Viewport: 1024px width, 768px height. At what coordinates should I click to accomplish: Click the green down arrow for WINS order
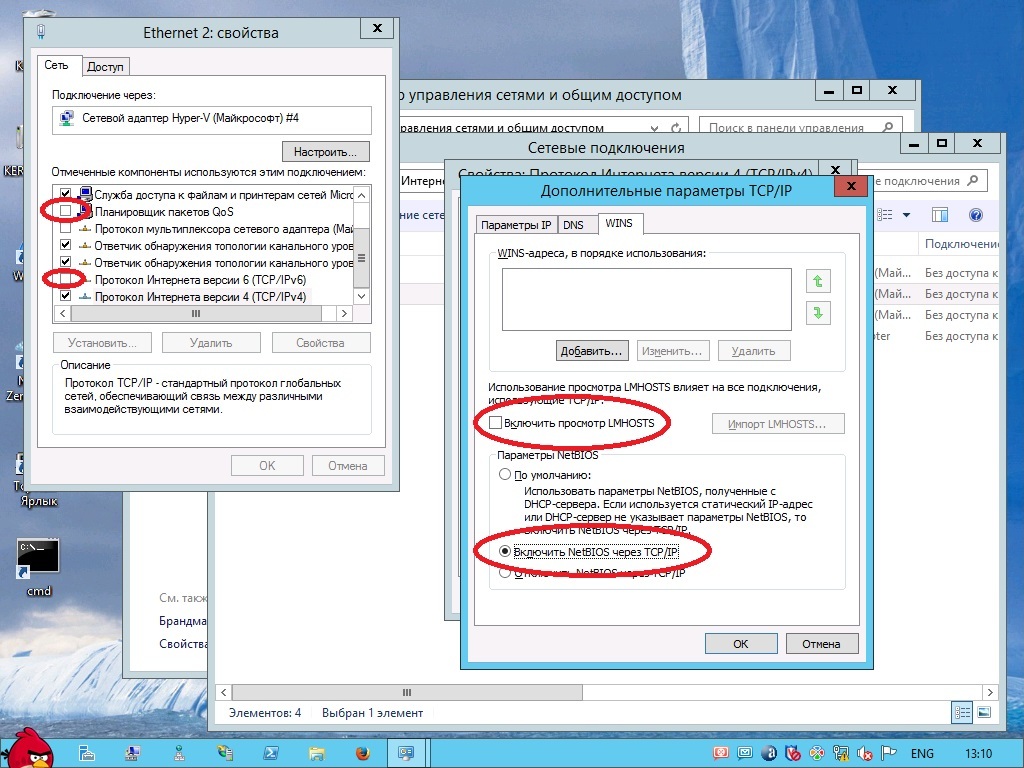point(818,313)
